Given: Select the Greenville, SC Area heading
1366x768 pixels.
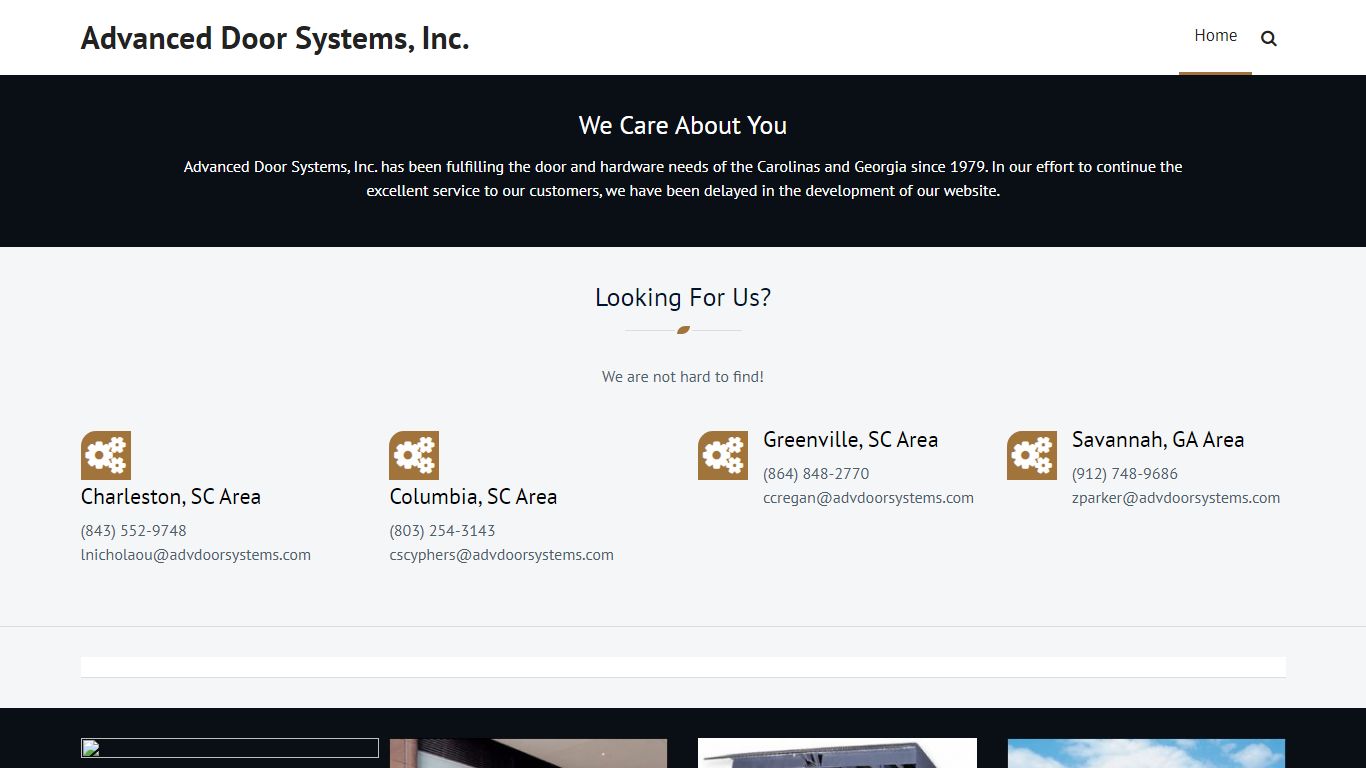Looking at the screenshot, I should 850,440.
